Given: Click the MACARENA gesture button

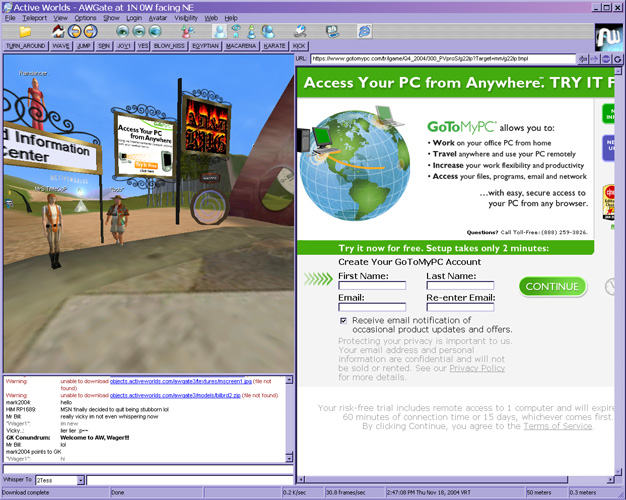Looking at the screenshot, I should pos(241,46).
